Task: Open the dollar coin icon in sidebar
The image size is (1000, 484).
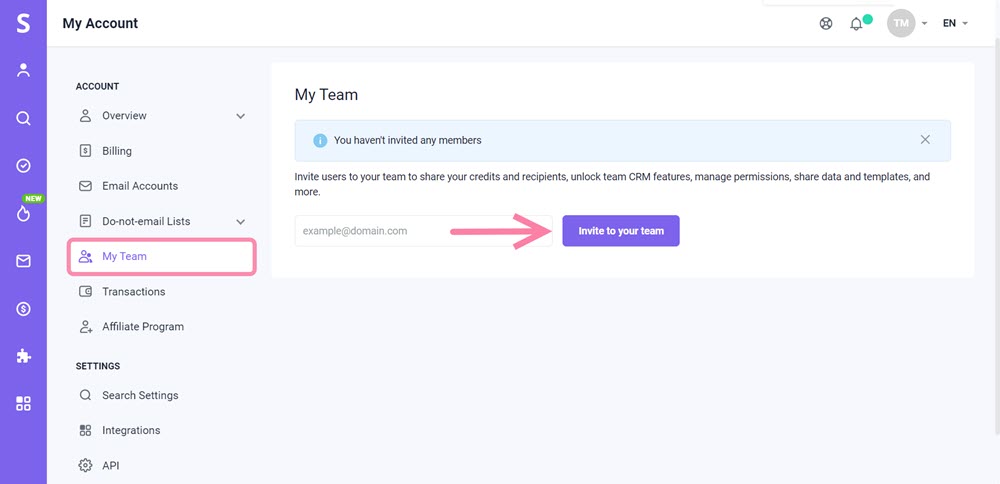Action: (23, 309)
